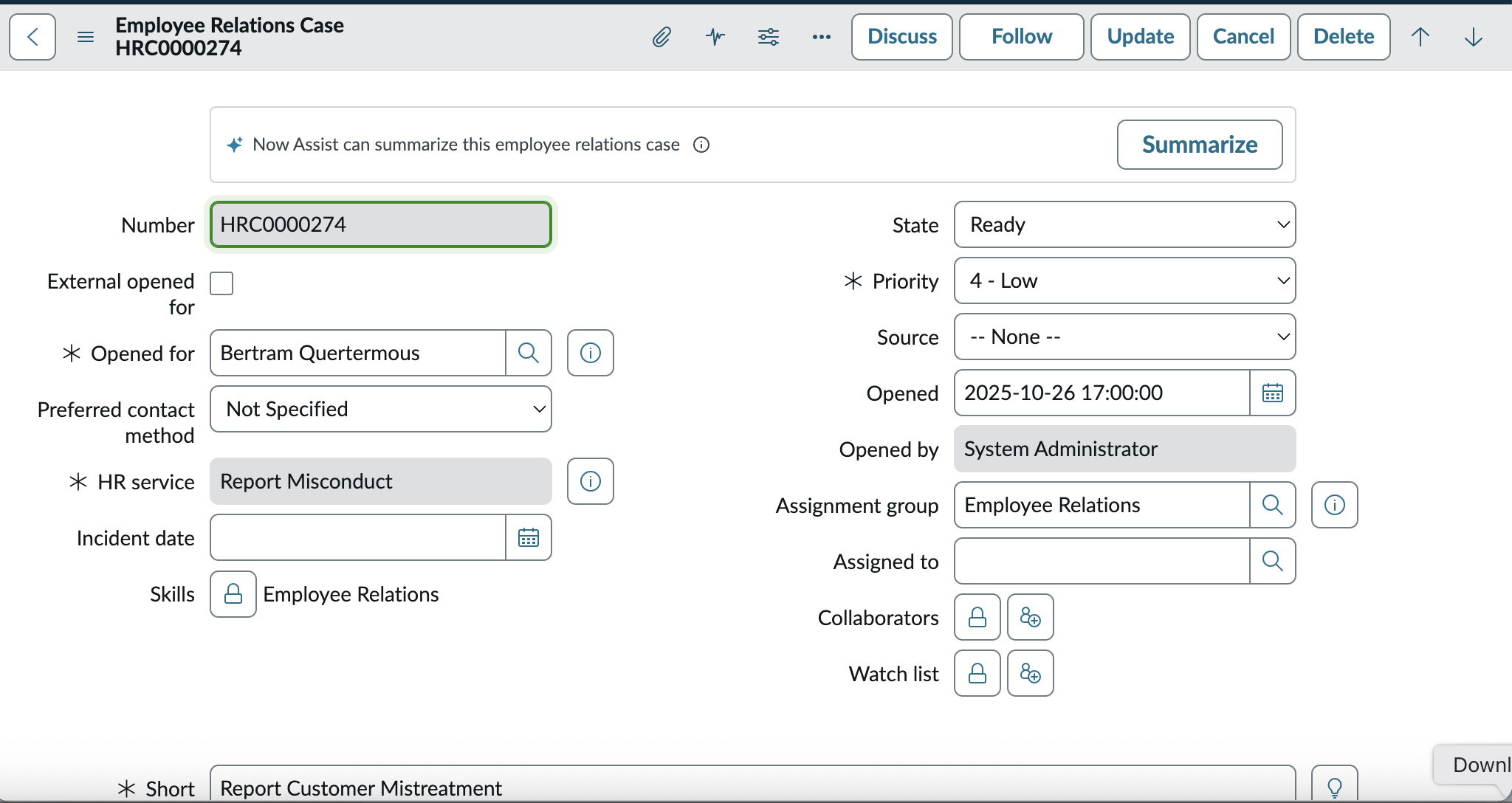This screenshot has width=1512, height=803.
Task: Click the Opened date-time field
Action: pos(1102,393)
